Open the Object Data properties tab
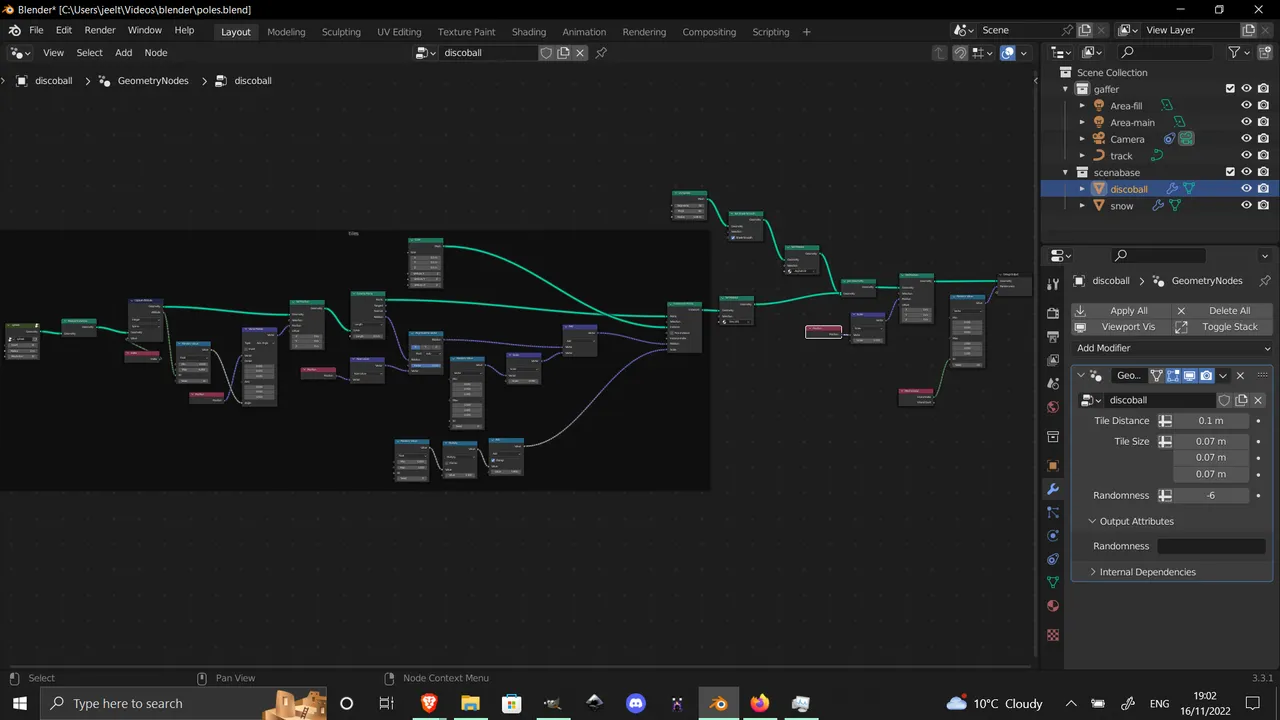1280x720 pixels. [x=1052, y=582]
